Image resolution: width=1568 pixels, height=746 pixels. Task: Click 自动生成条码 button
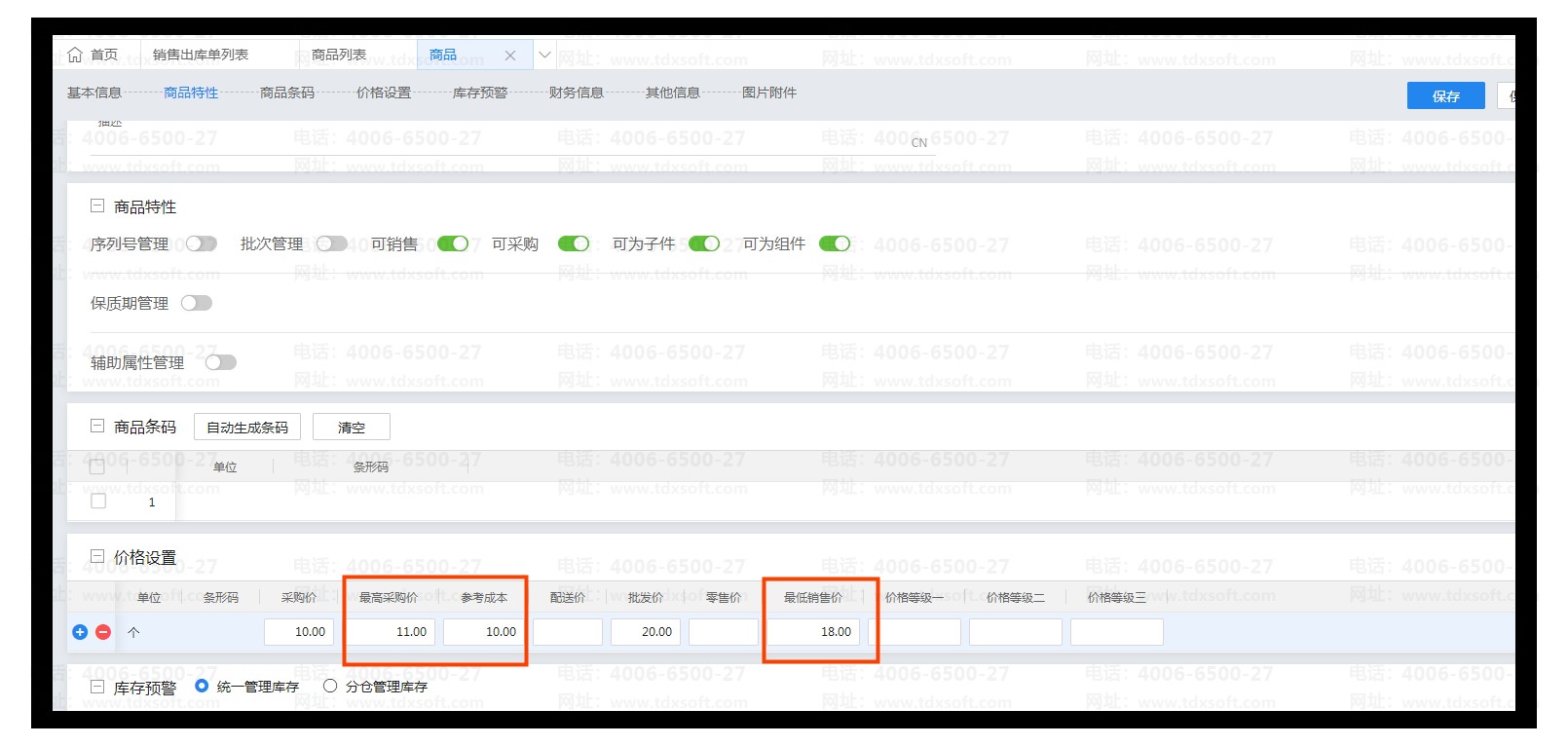(247, 427)
